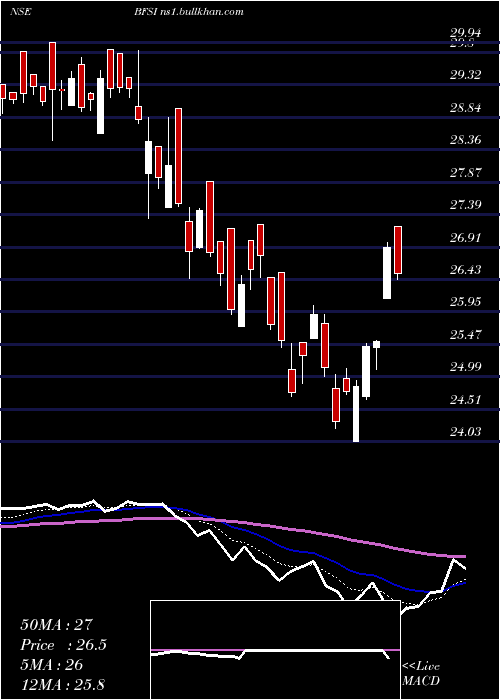Click the 50MA : 27 readout
Image resolution: width=500 pixels, height=700 pixels.
pyautogui.click(x=56, y=625)
